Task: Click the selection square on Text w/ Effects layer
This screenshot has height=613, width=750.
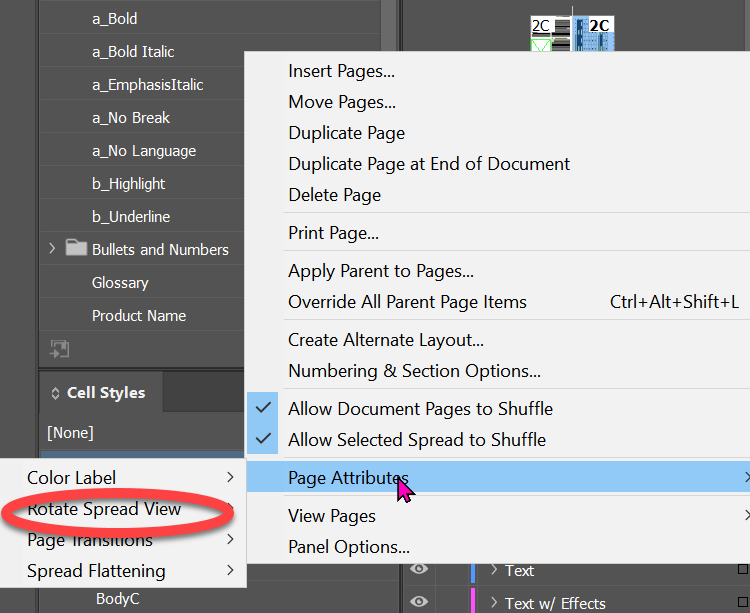Action: 742,602
